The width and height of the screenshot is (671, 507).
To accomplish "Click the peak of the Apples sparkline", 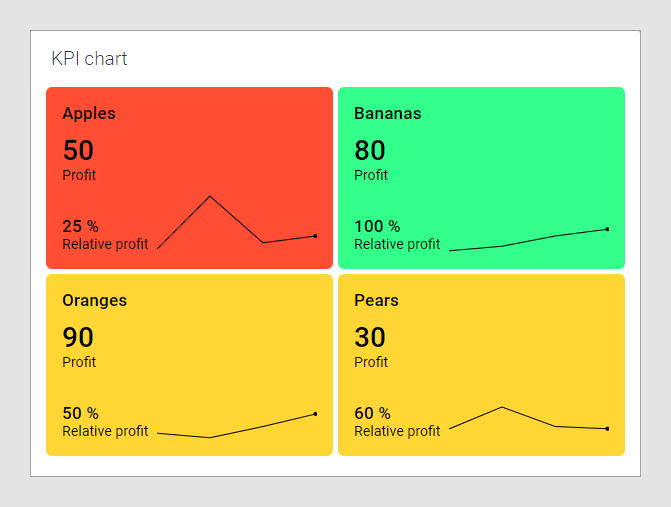I will click(x=210, y=196).
